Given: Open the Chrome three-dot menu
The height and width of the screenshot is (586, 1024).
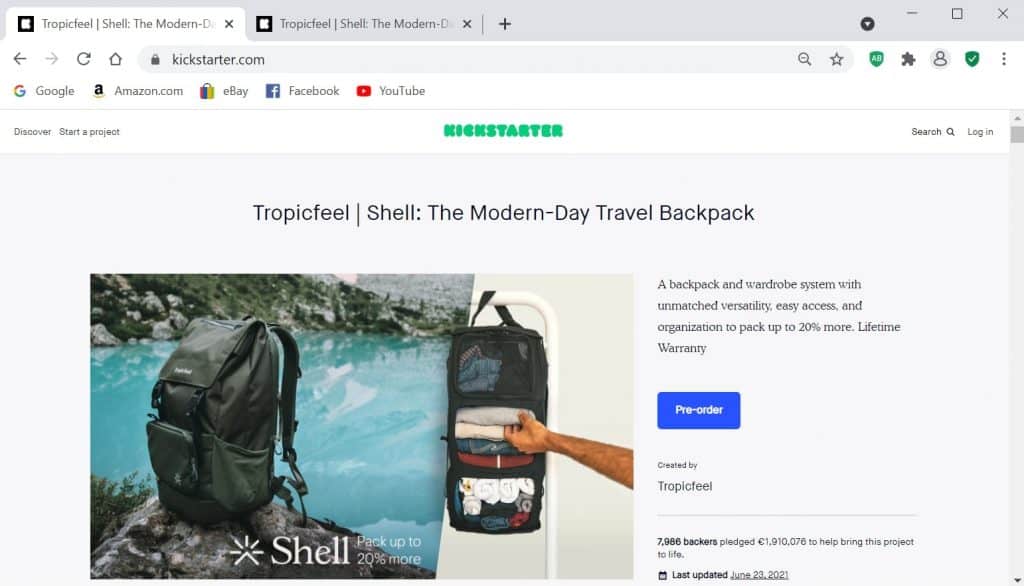Looking at the screenshot, I should [x=1004, y=59].
